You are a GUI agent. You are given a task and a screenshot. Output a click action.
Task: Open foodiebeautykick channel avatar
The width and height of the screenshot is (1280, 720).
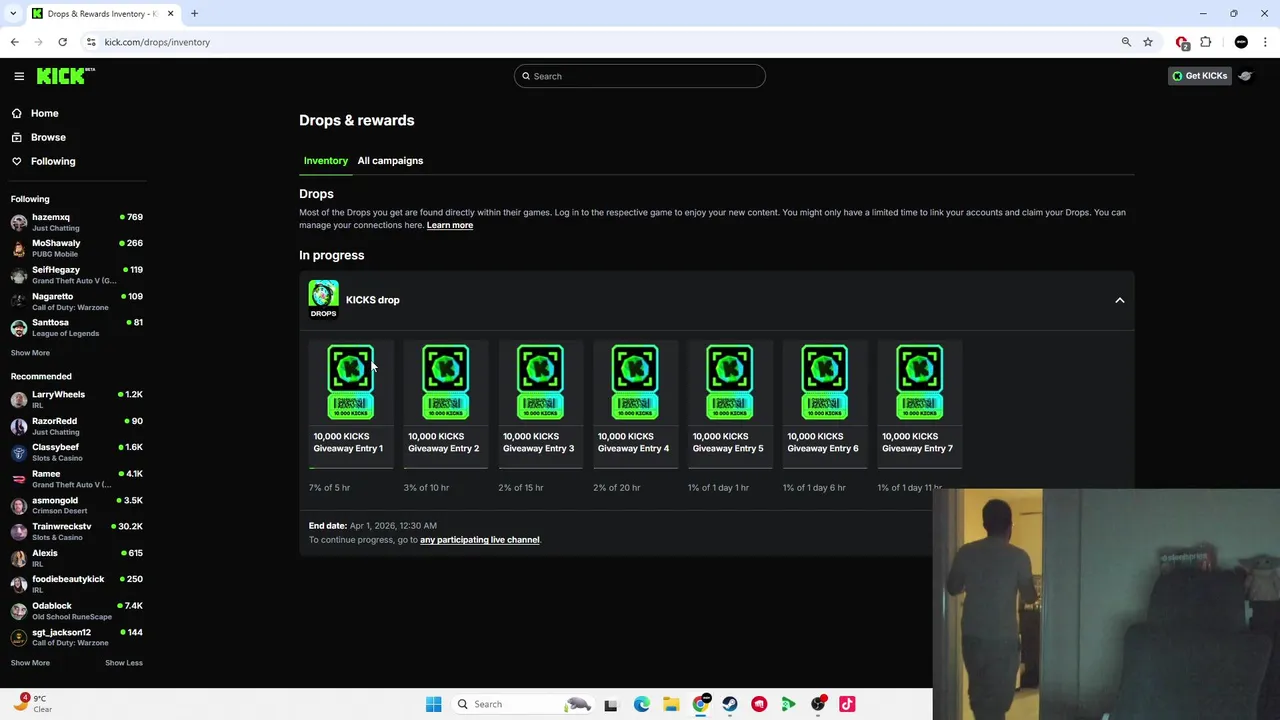[x=19, y=584]
